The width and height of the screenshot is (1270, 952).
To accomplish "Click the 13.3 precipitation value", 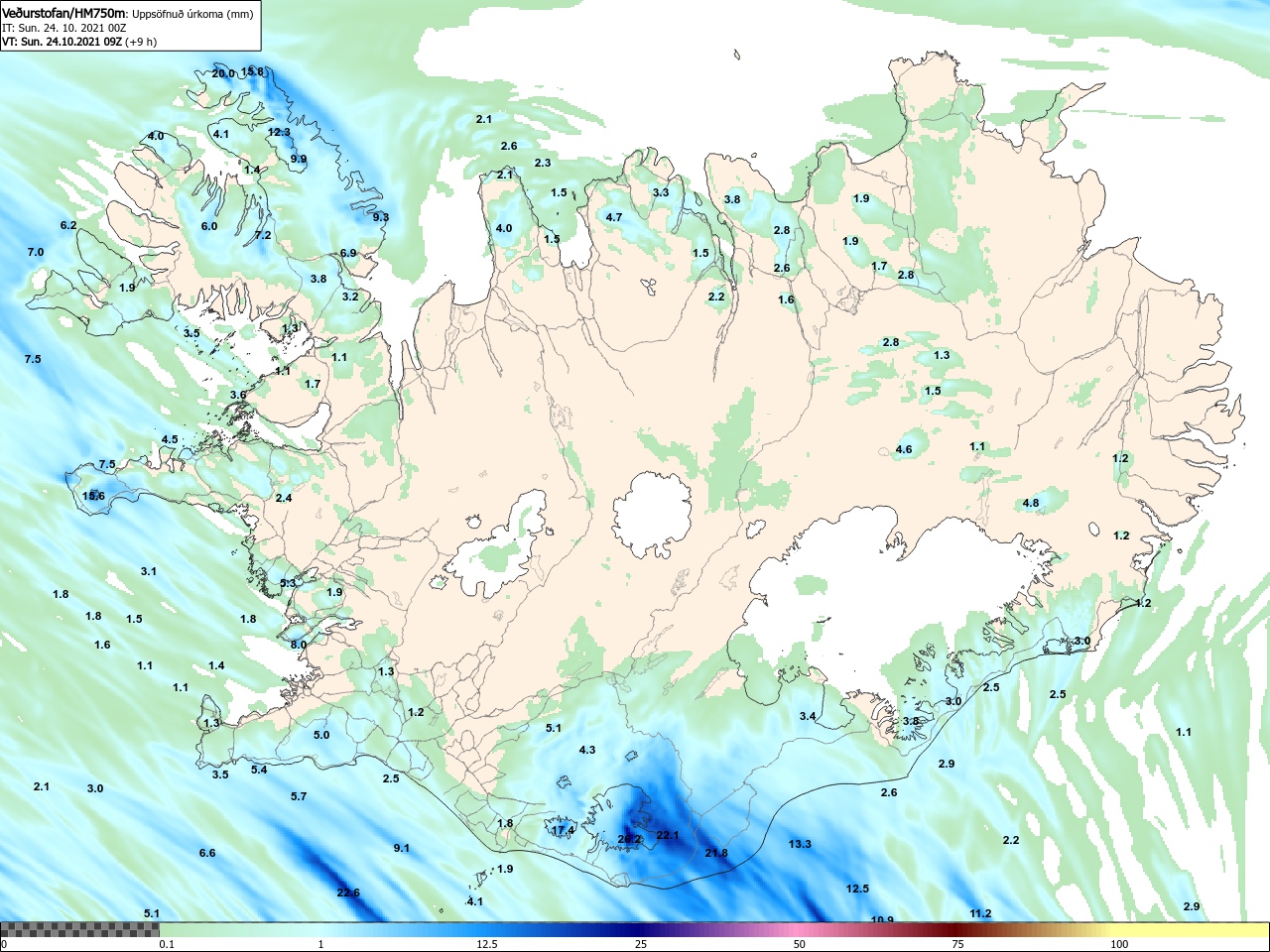I will tap(800, 844).
